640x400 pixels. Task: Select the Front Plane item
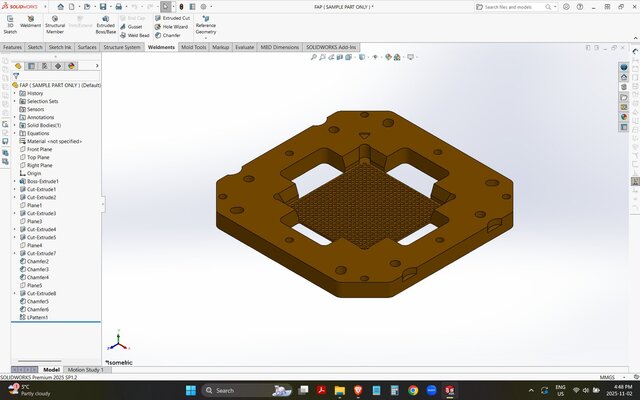pyautogui.click(x=38, y=149)
